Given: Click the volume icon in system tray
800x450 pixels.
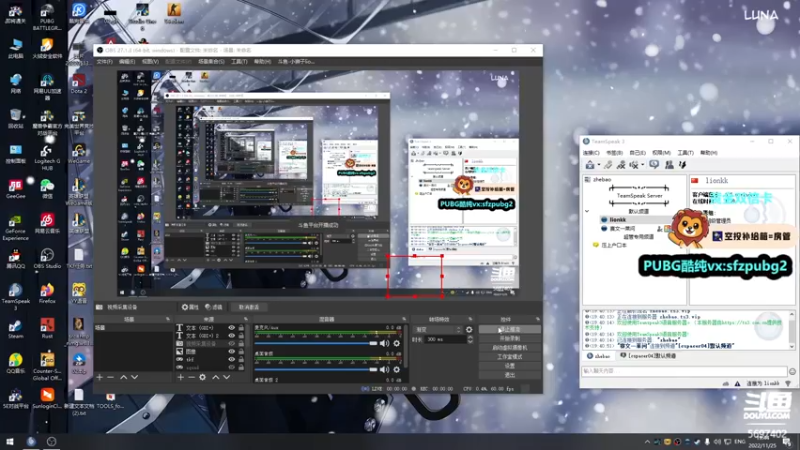Looking at the screenshot, I should pyautogui.click(x=717, y=441).
